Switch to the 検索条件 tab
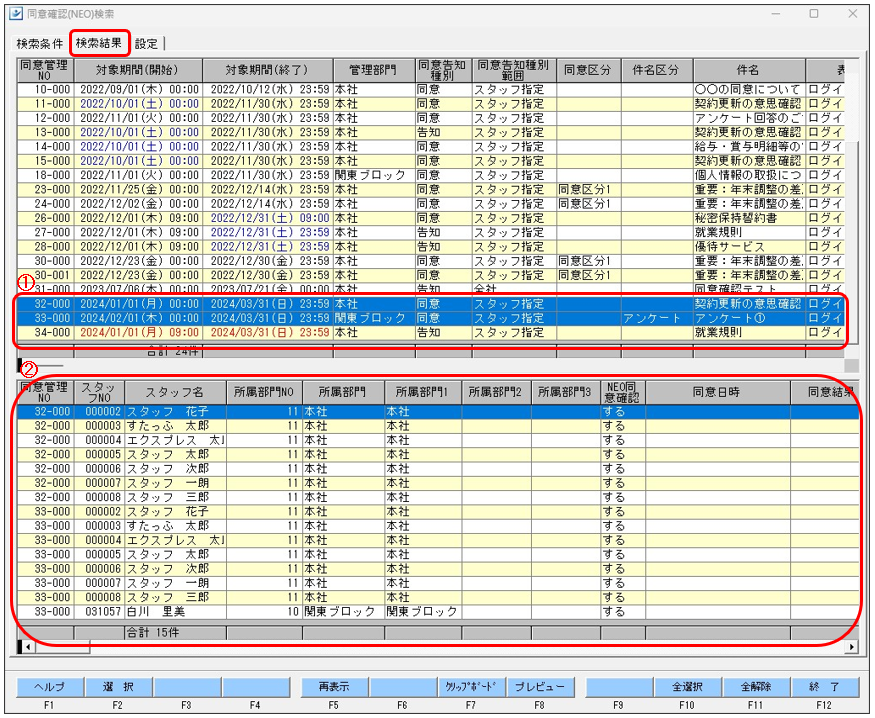Image resolution: width=875 pixels, height=718 pixels. click(x=40, y=44)
